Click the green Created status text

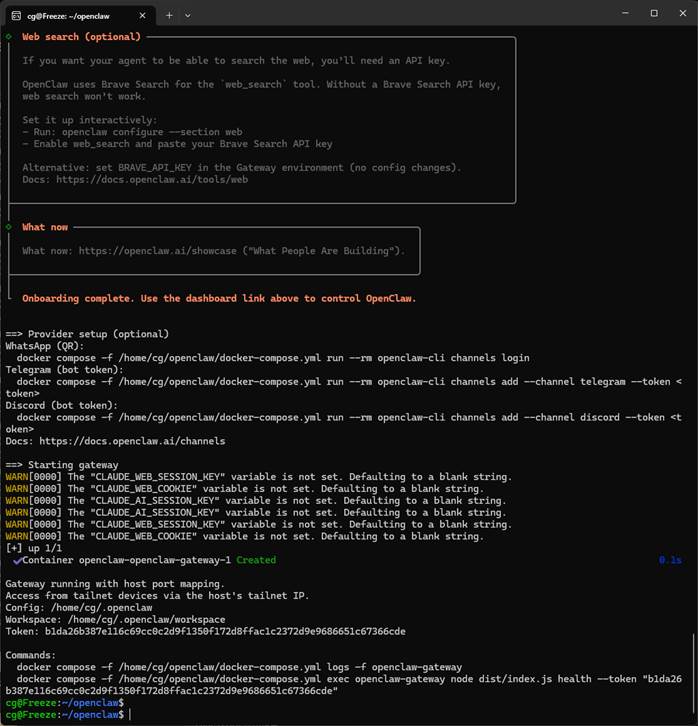[256, 560]
